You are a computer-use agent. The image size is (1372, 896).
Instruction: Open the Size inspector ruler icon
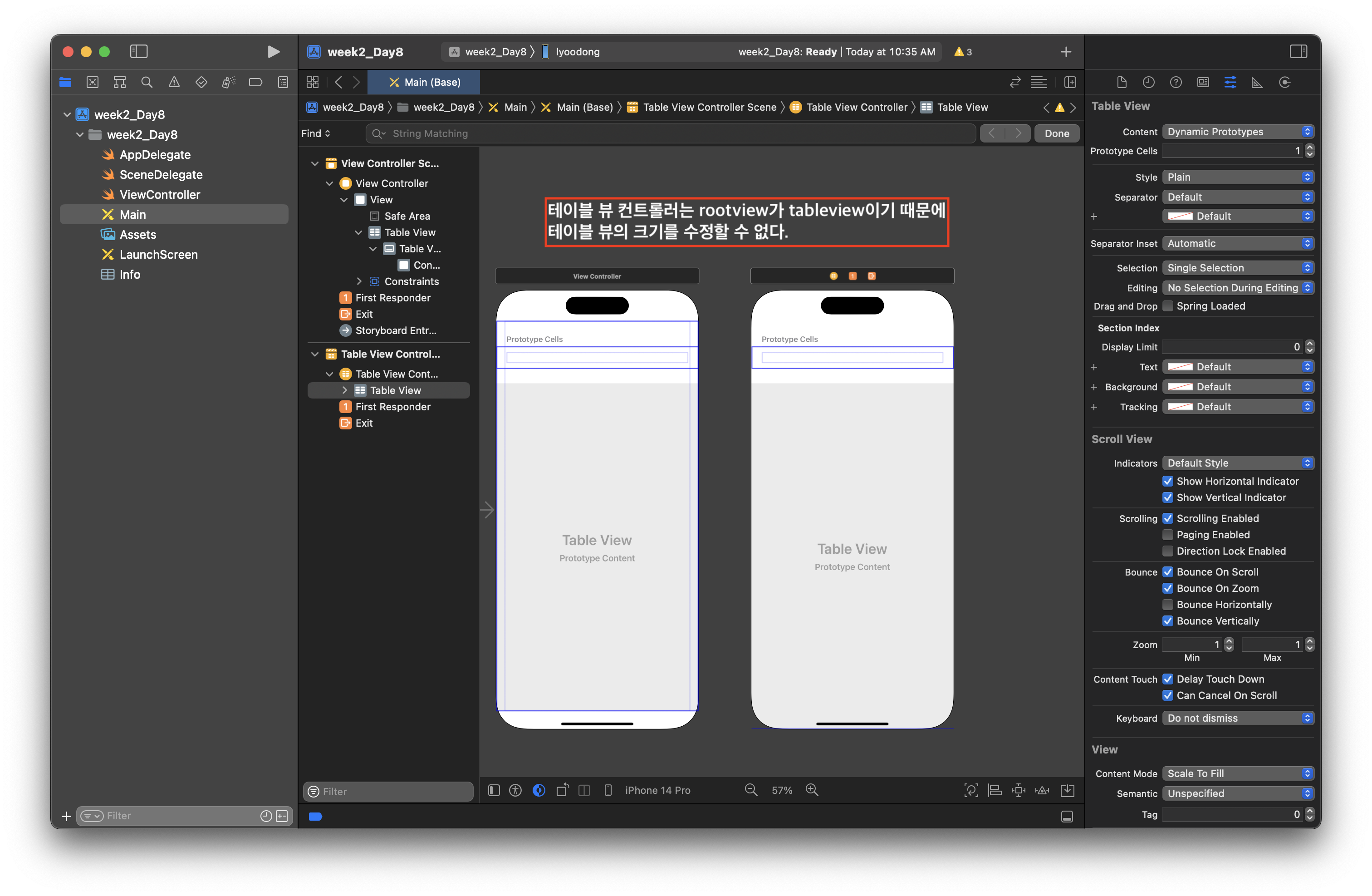click(x=1257, y=83)
